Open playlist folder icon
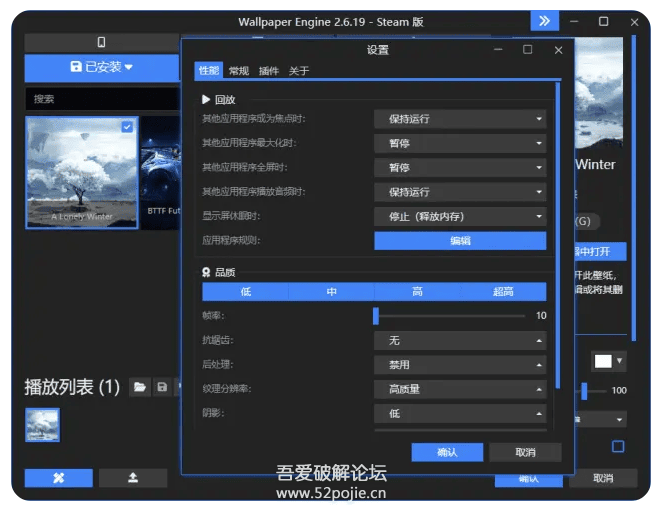665x510 pixels. coord(140,387)
